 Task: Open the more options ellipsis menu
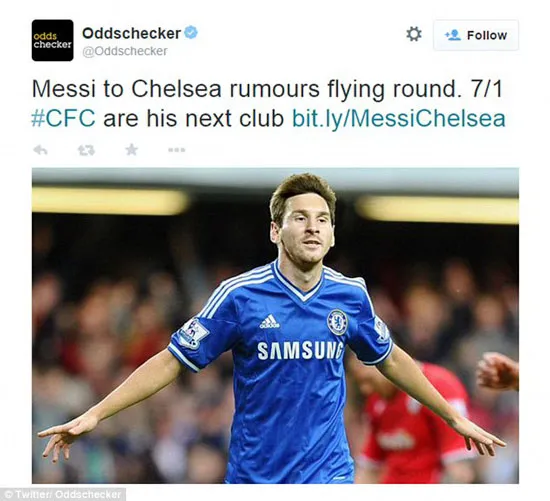(x=176, y=150)
